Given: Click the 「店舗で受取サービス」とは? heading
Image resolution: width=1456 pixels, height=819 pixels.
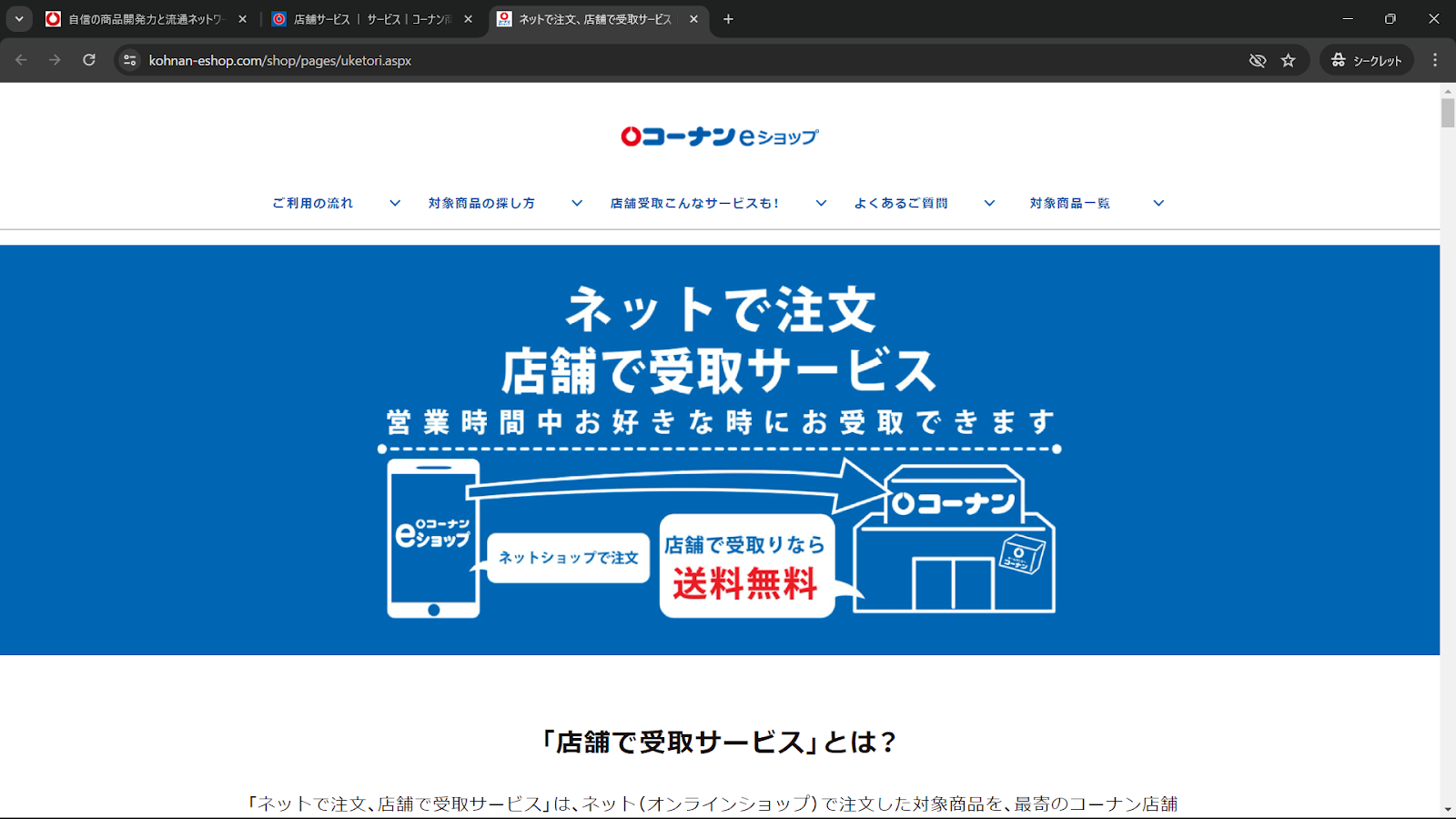Looking at the screenshot, I should (720, 742).
